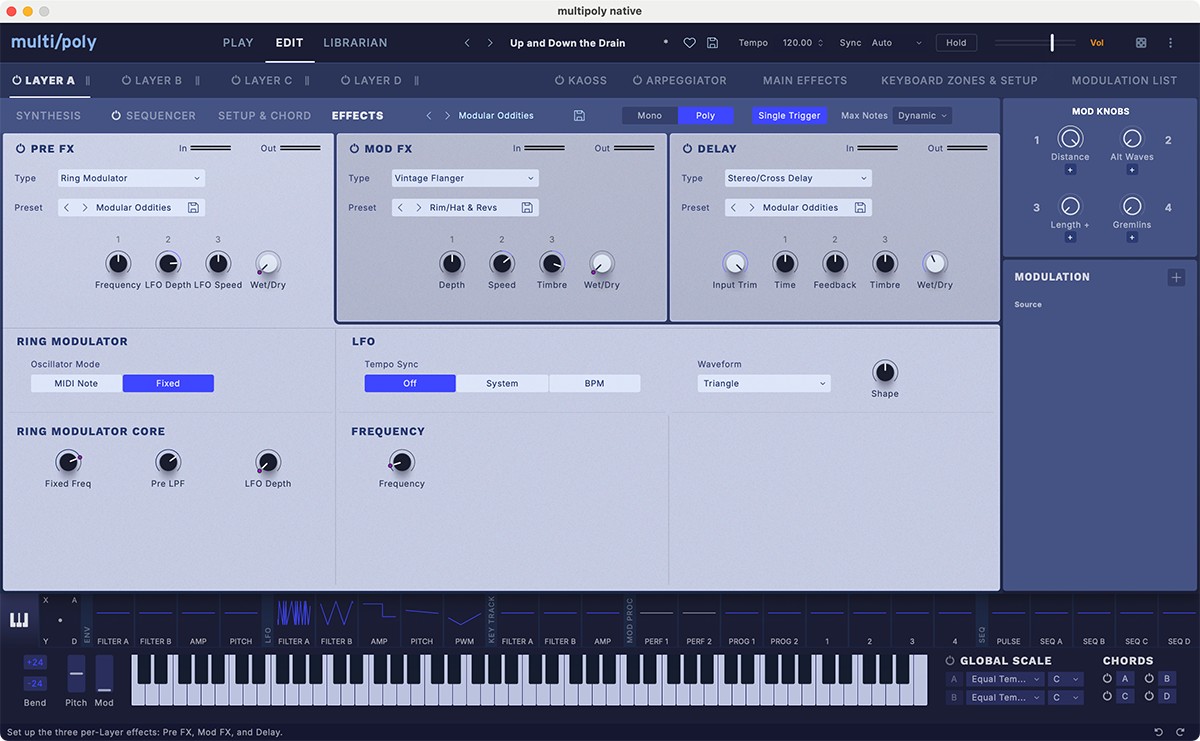Image resolution: width=1200 pixels, height=741 pixels.
Task: Click the Pre FX previous preset arrow
Action: coord(66,208)
